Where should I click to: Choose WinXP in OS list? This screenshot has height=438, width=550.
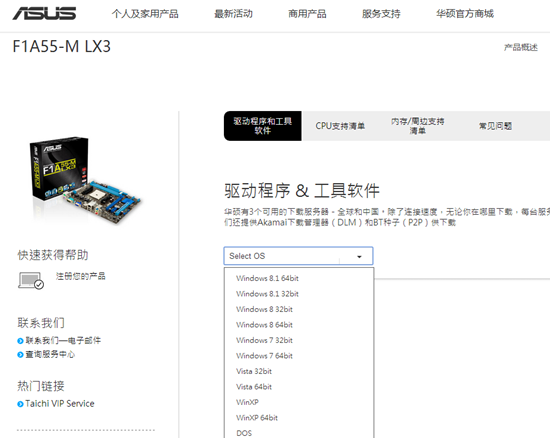(x=247, y=402)
